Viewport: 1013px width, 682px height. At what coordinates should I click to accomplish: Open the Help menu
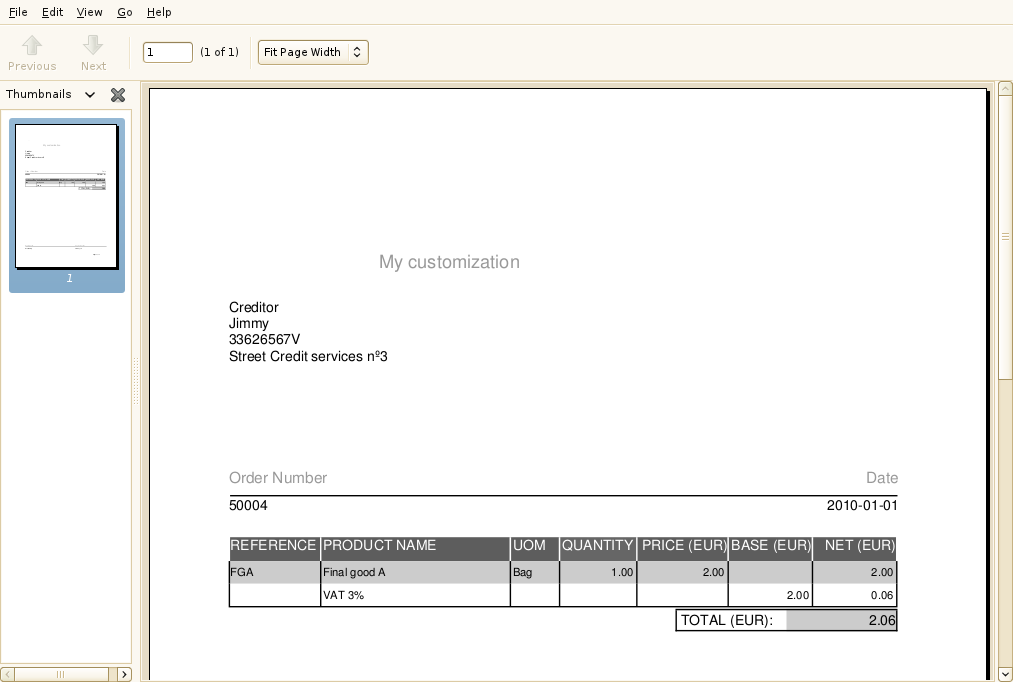point(159,12)
